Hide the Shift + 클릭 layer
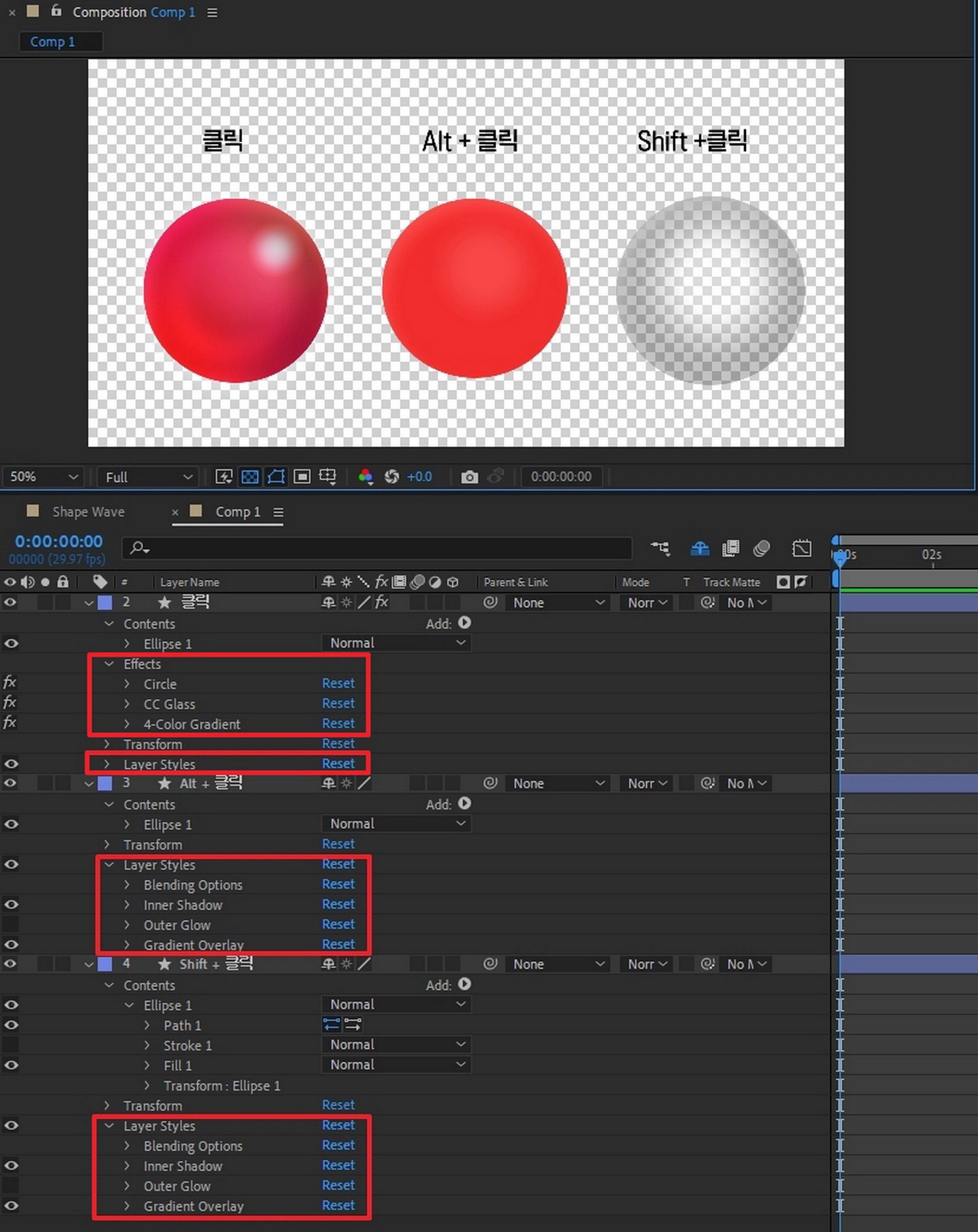This screenshot has height=1232, width=978. [10, 964]
